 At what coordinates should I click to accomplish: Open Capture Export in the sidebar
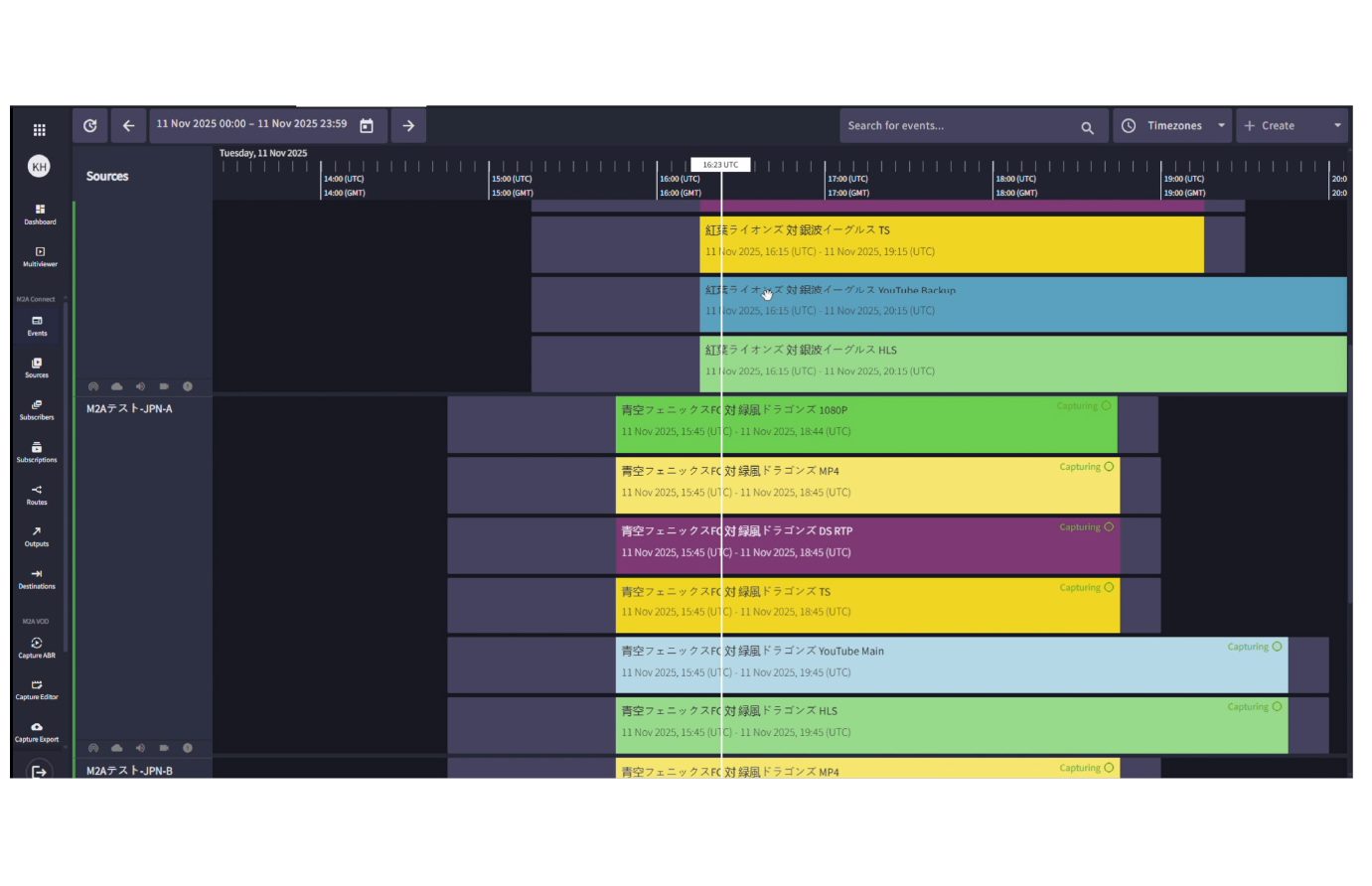pos(37,731)
